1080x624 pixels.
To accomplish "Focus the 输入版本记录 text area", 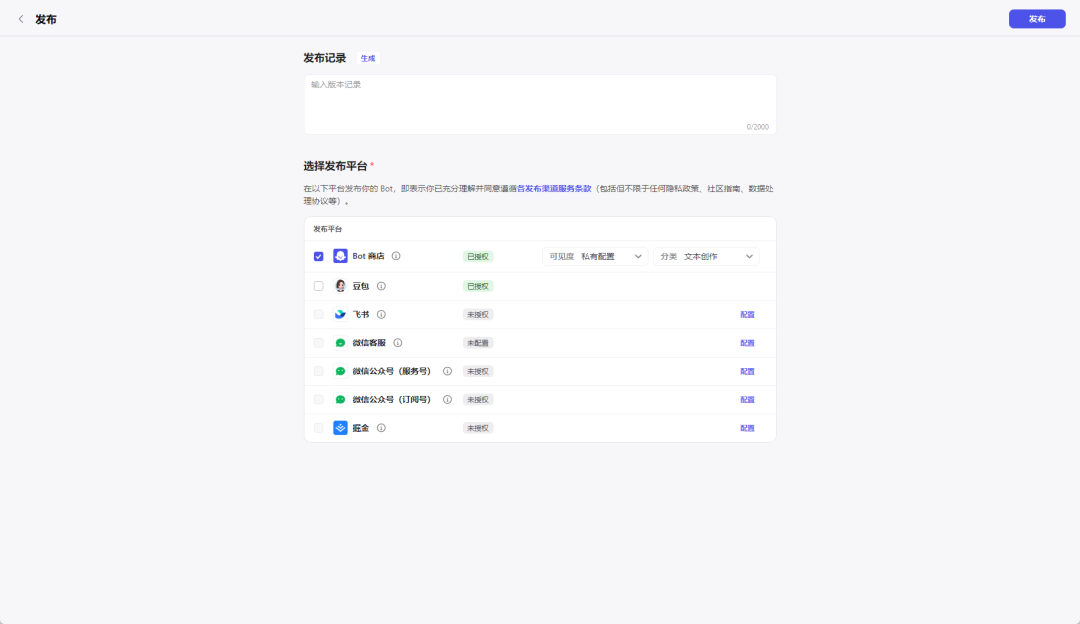I will point(540,105).
